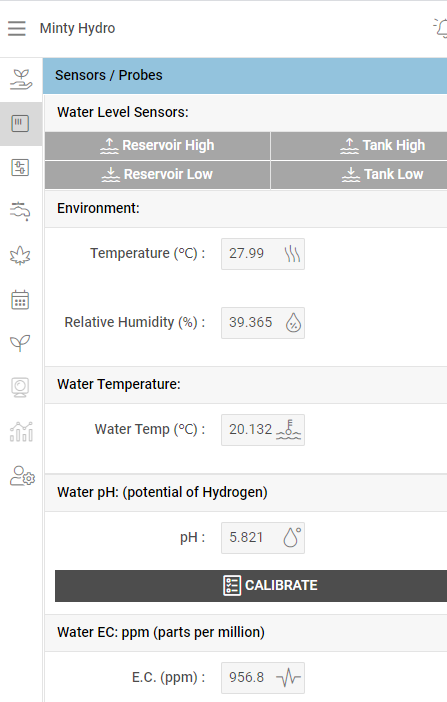Image resolution: width=447 pixels, height=702 pixels.
Task: Open the hamburger menu
Action: [x=17, y=28]
